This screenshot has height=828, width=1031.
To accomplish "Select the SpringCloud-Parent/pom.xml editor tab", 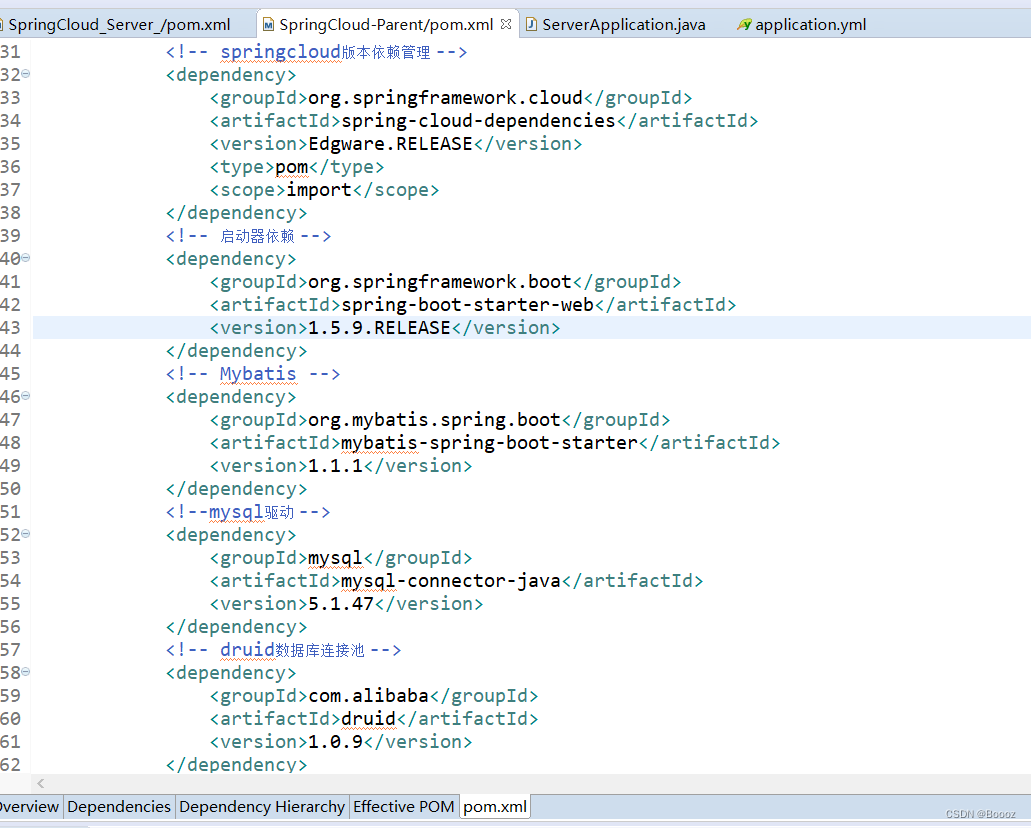I will 386,25.
